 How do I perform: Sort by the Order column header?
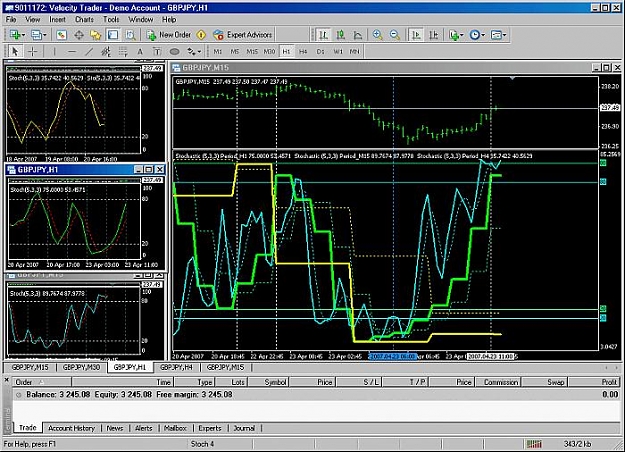41,382
